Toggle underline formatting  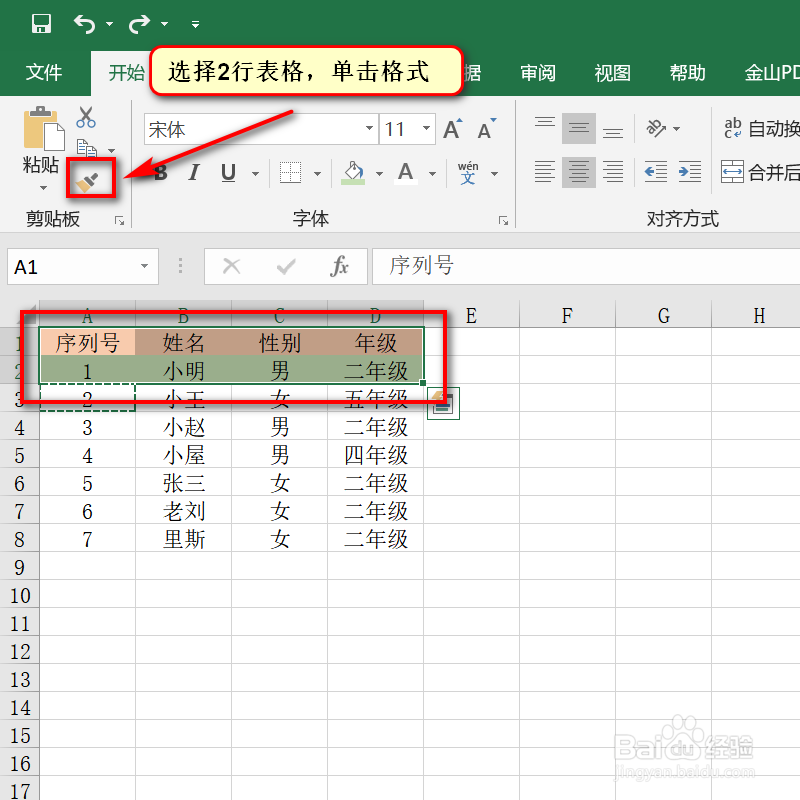click(226, 172)
